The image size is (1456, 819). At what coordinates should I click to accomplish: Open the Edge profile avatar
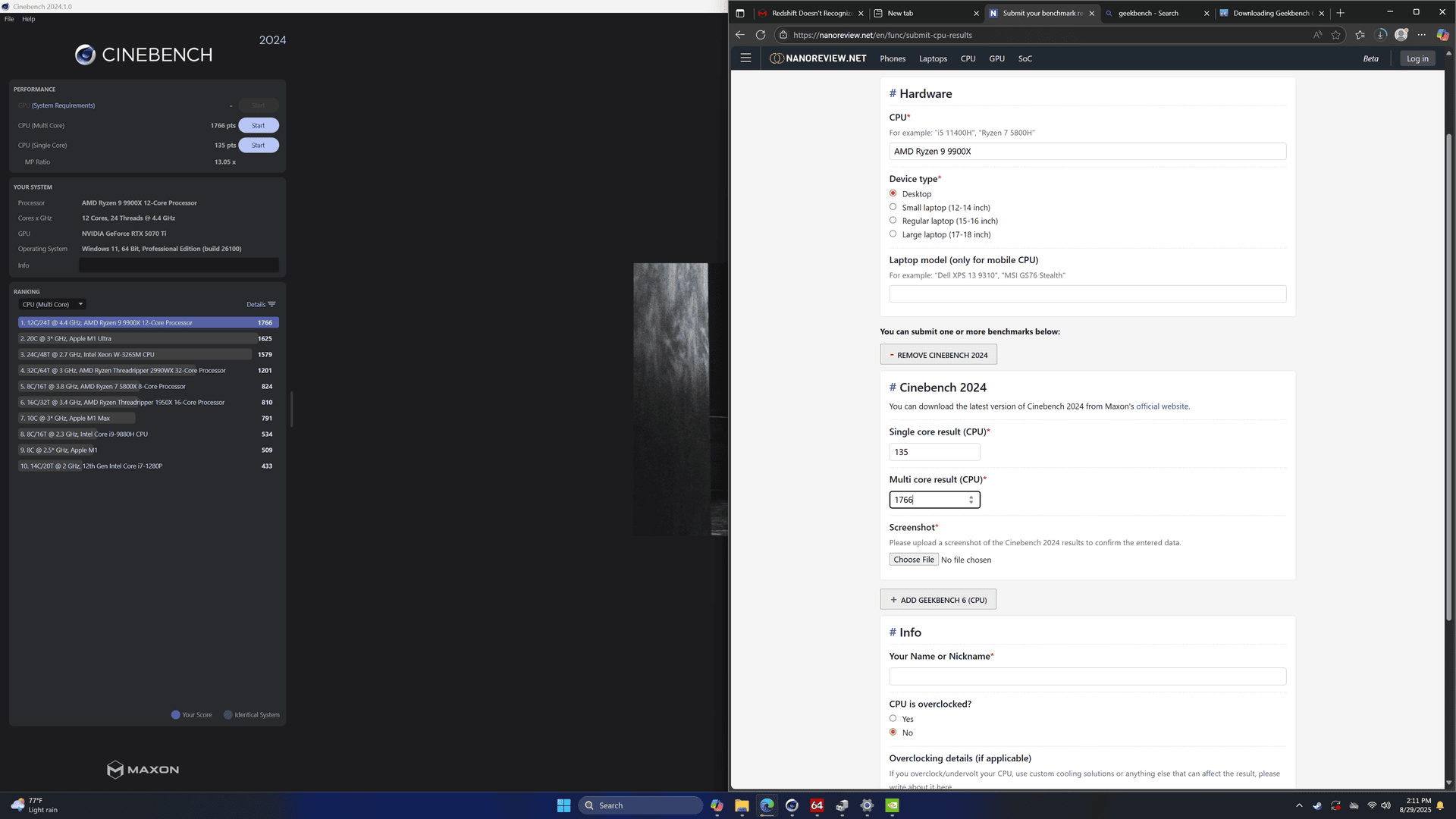click(1401, 35)
